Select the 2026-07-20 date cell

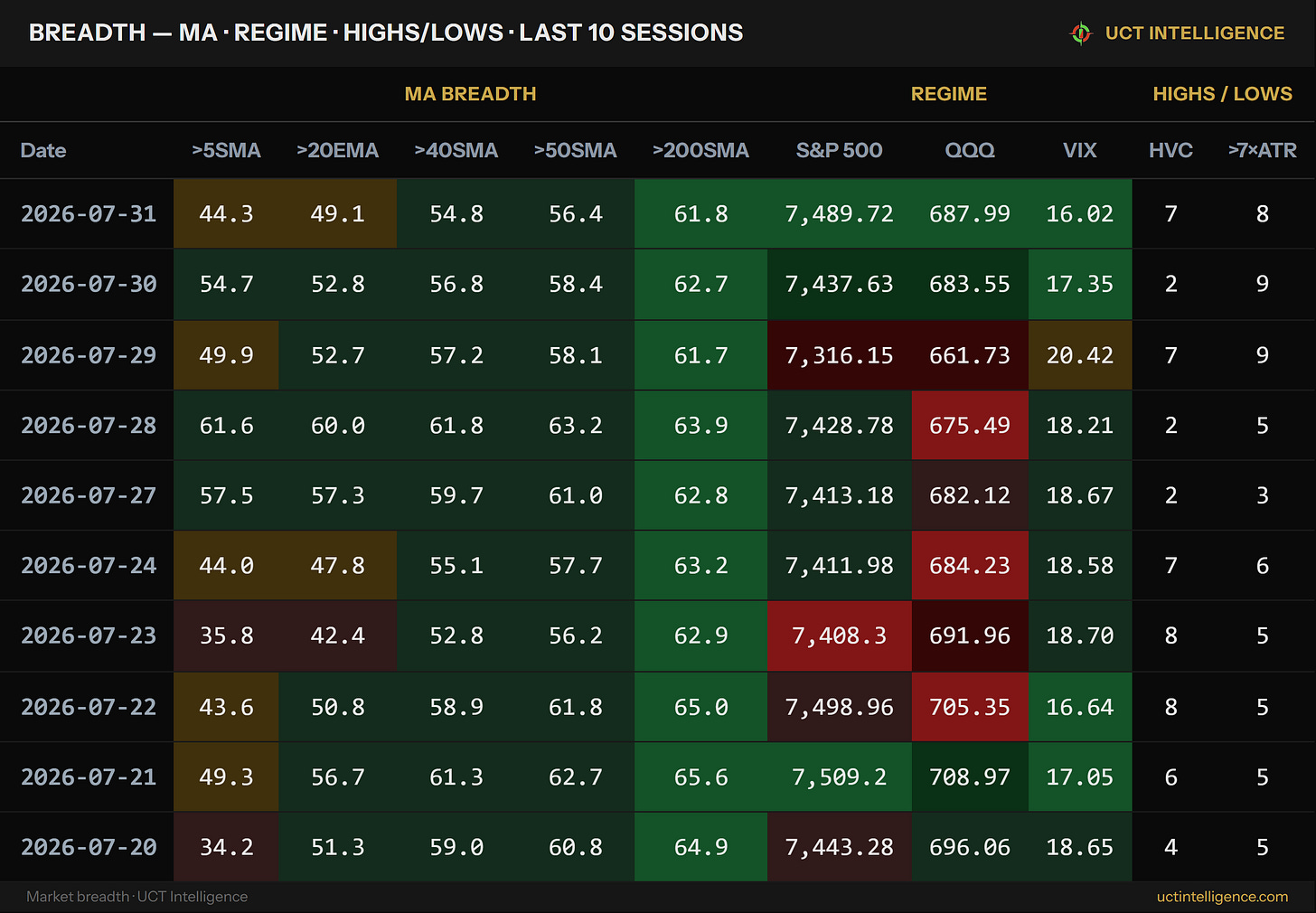click(x=89, y=847)
